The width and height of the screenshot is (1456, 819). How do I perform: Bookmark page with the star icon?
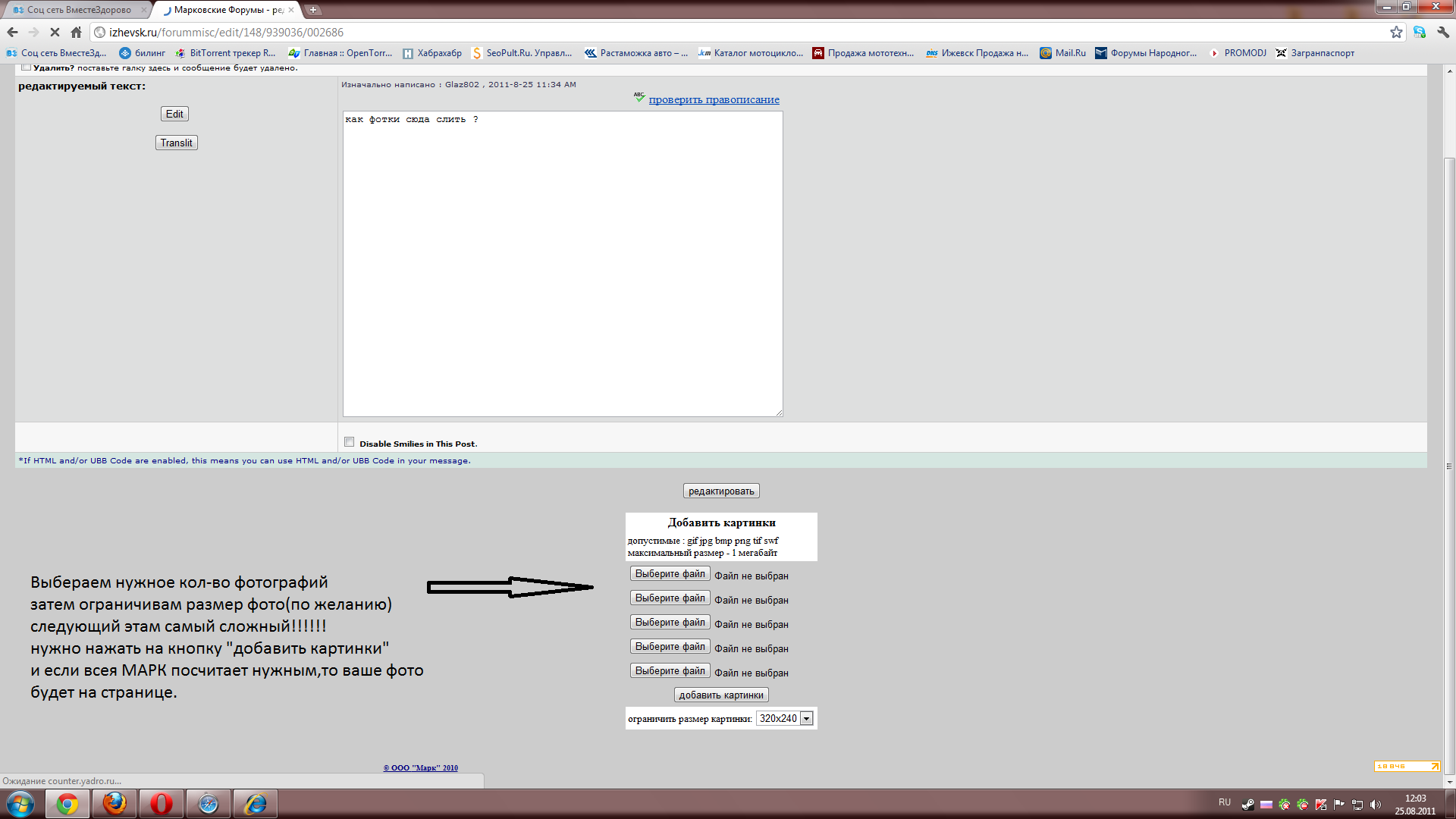coord(1396,32)
